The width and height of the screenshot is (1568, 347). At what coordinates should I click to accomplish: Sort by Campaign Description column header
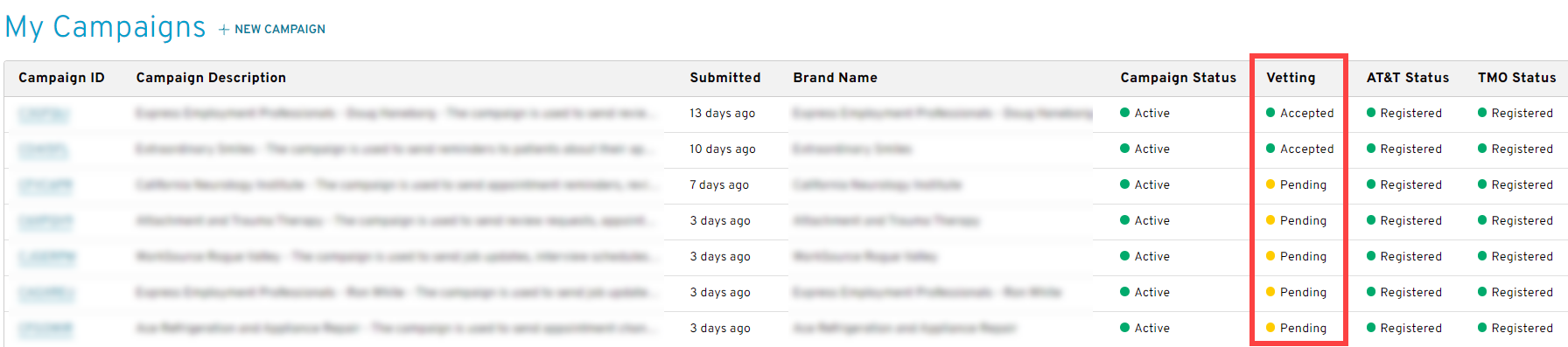[x=211, y=78]
